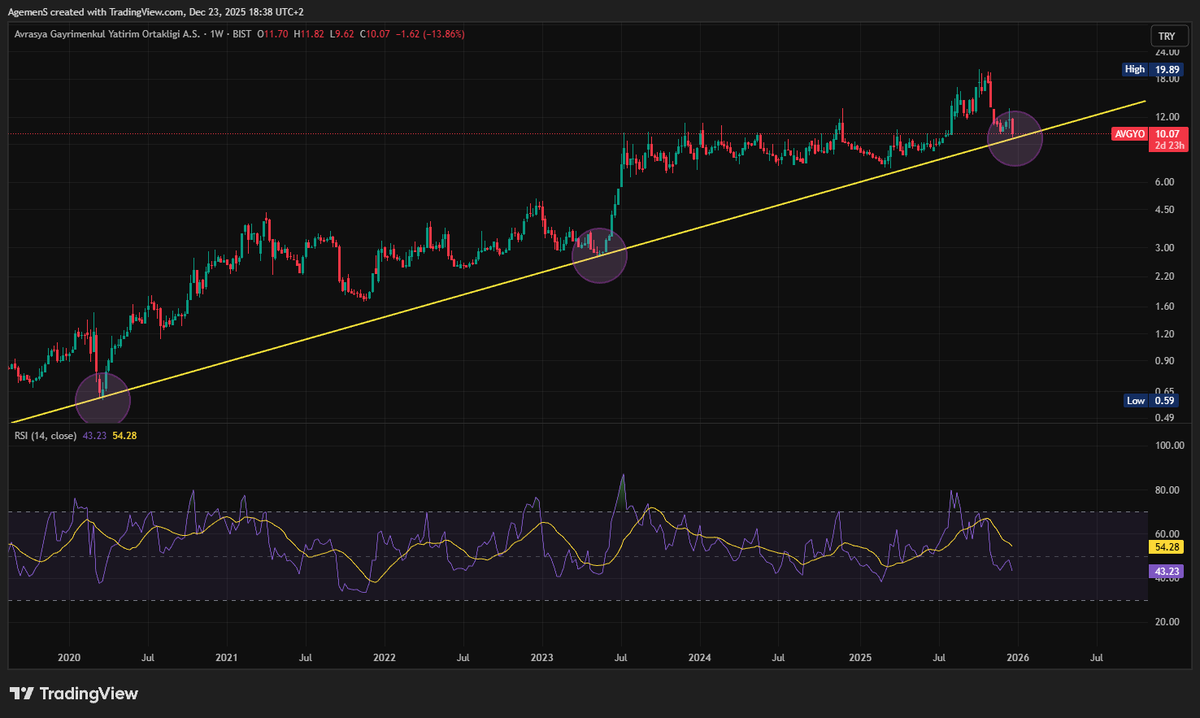Click the 2026 label on the time axis
This screenshot has width=1200, height=718.
[1018, 659]
